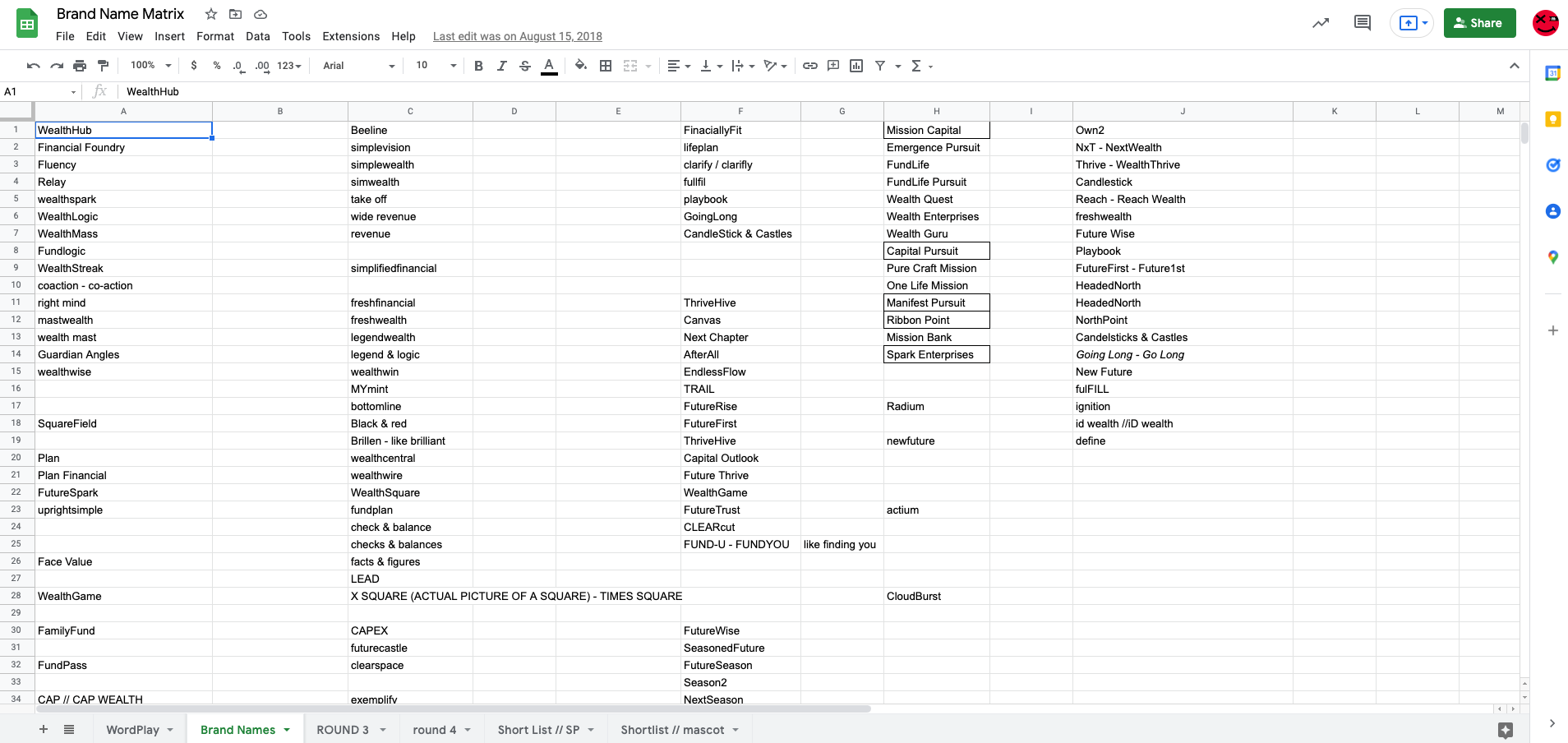Expand the font size dropdown
The width and height of the screenshot is (1568, 743).
pos(452,66)
